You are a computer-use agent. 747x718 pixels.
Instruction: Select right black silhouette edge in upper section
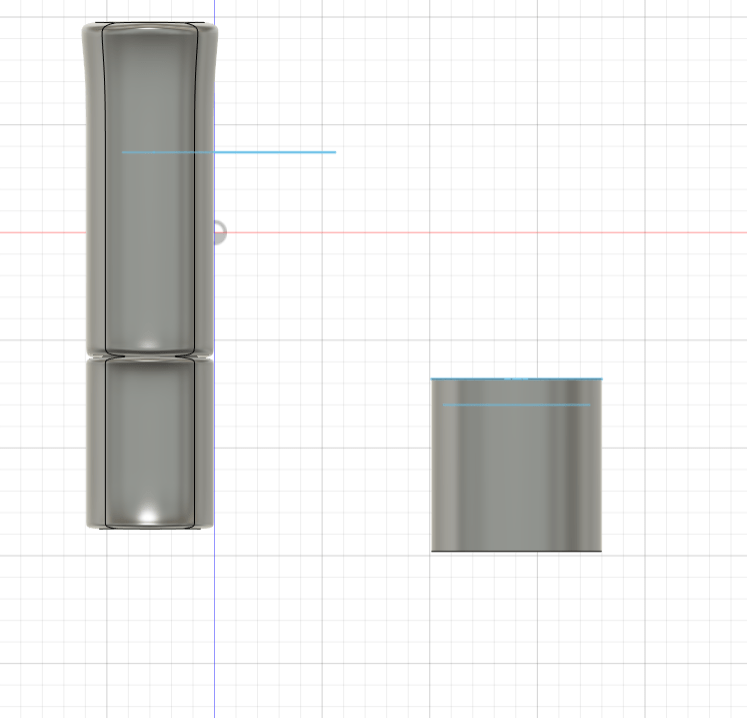coord(193,200)
